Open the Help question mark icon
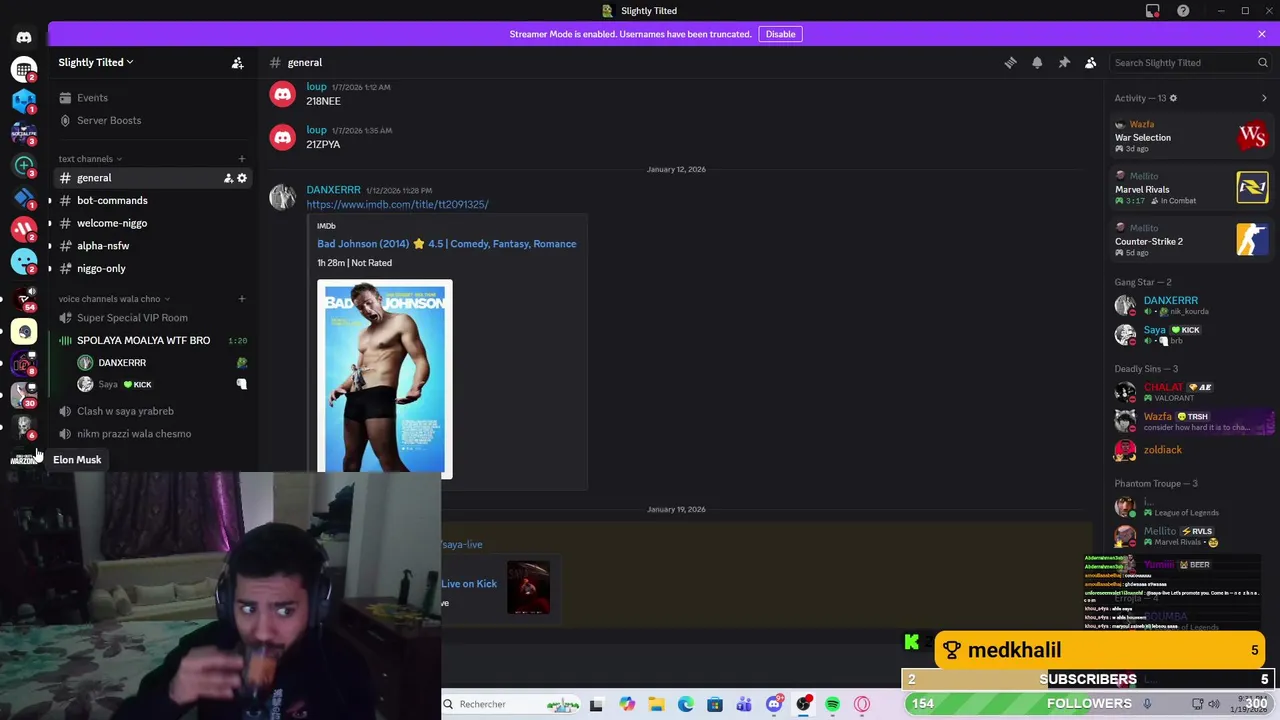This screenshot has height=720, width=1280. pyautogui.click(x=1183, y=11)
